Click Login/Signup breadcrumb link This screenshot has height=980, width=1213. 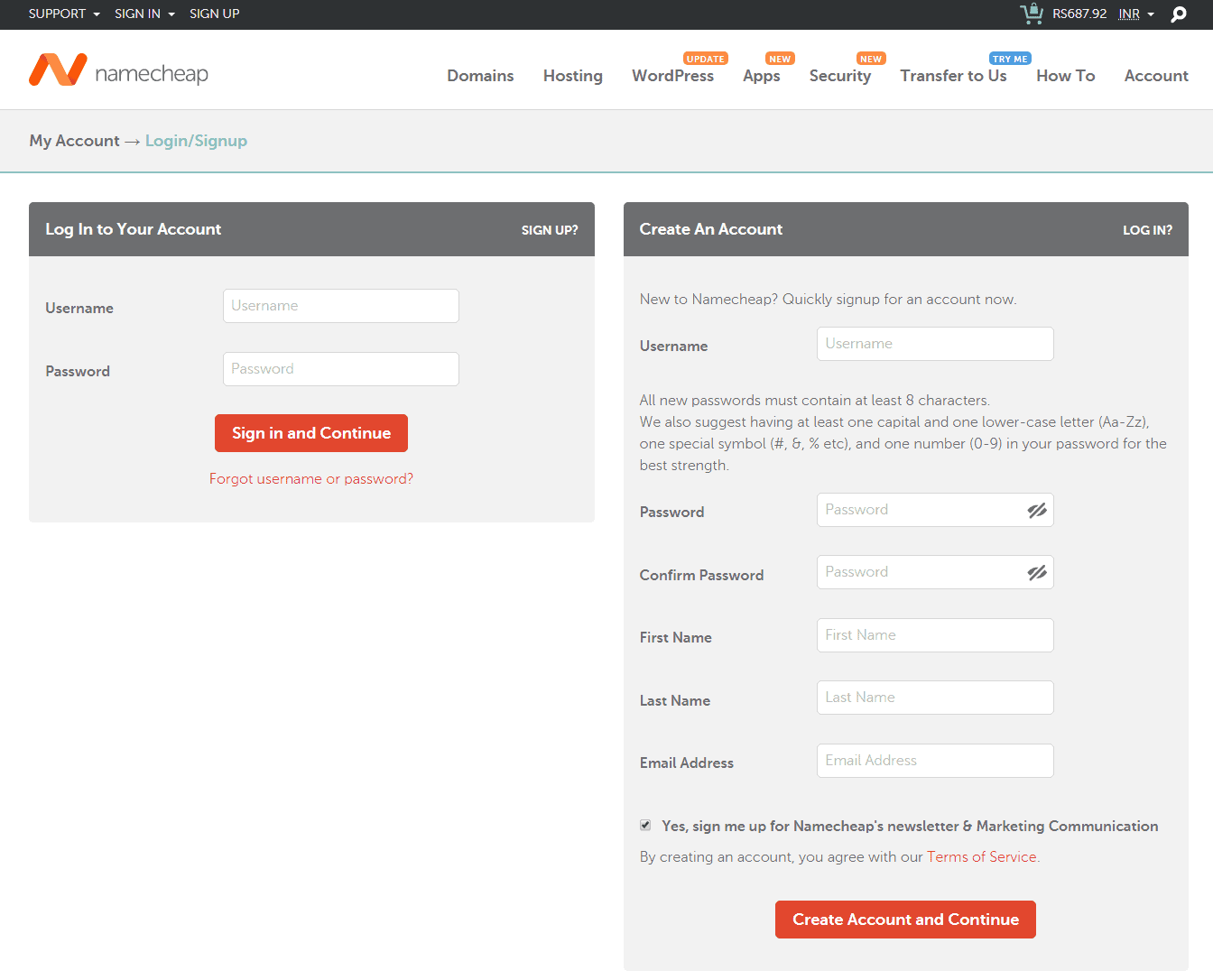196,141
